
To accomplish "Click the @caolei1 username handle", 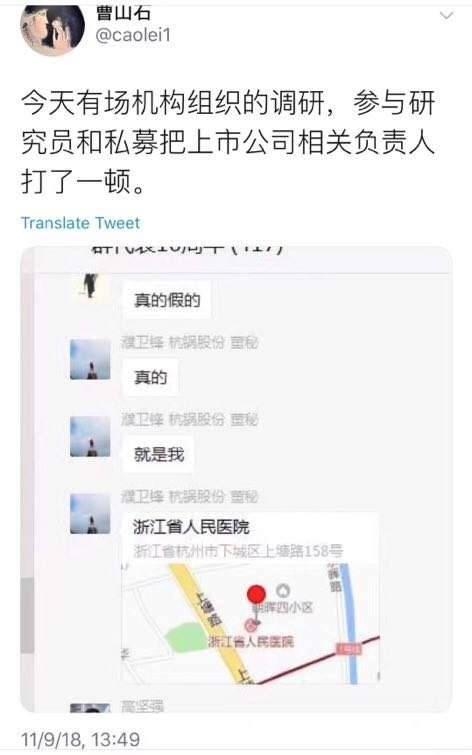I will click(x=133, y=36).
